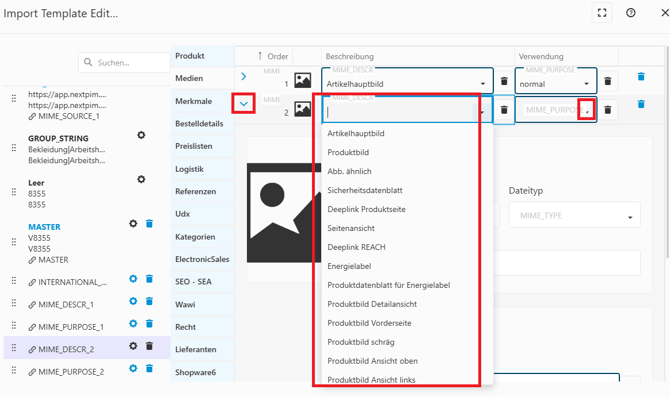Delete the MIME_PURPOSE_1 mapping

[149, 323]
